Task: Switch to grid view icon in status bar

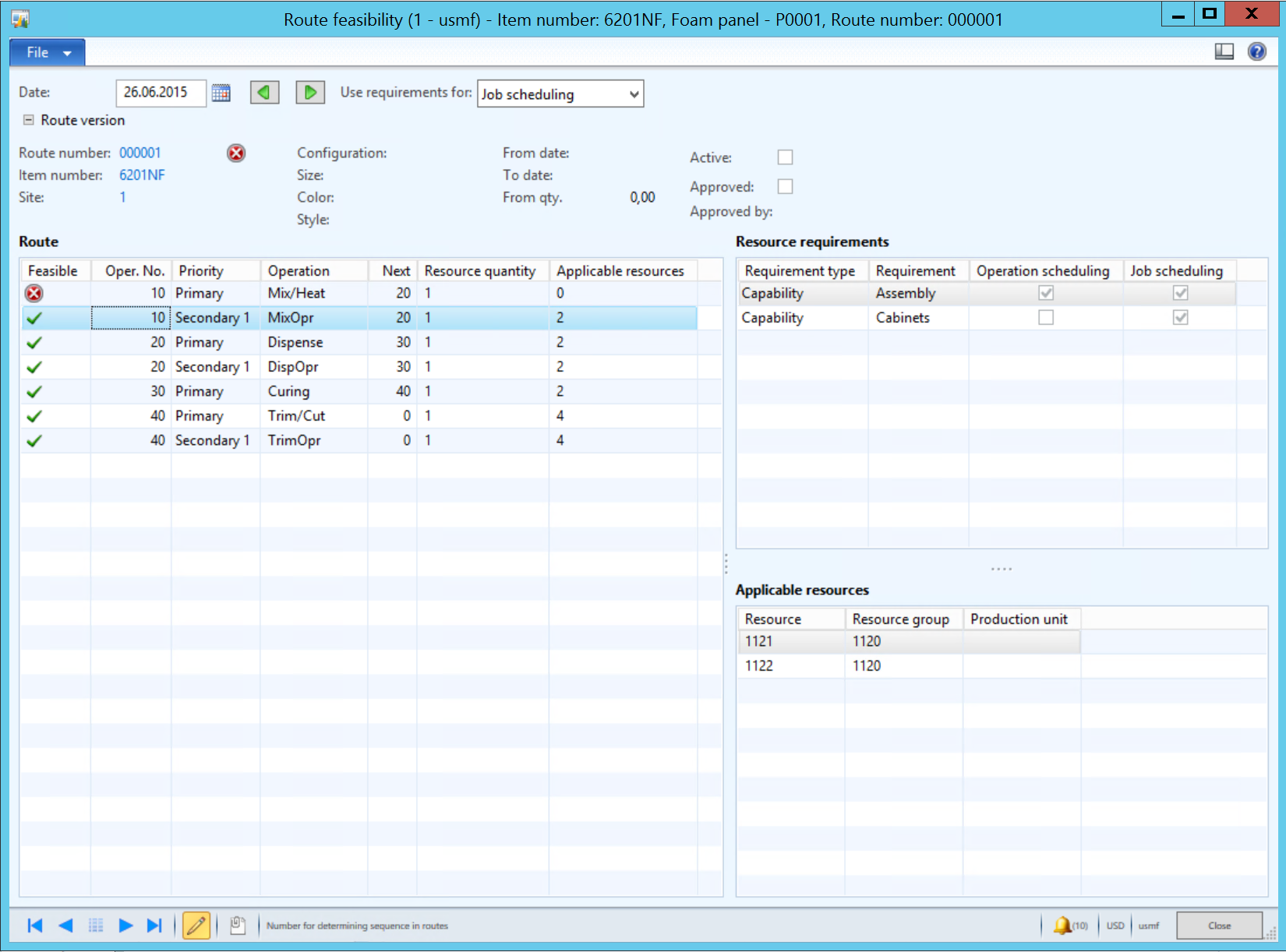Action: (x=96, y=926)
